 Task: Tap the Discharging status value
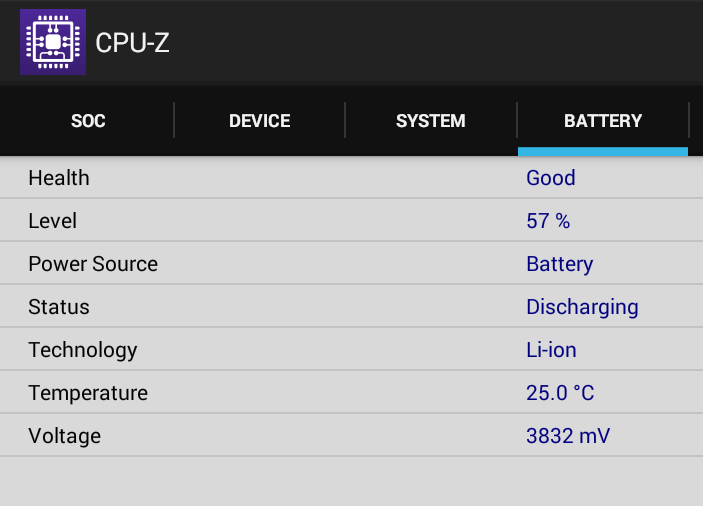tap(582, 307)
